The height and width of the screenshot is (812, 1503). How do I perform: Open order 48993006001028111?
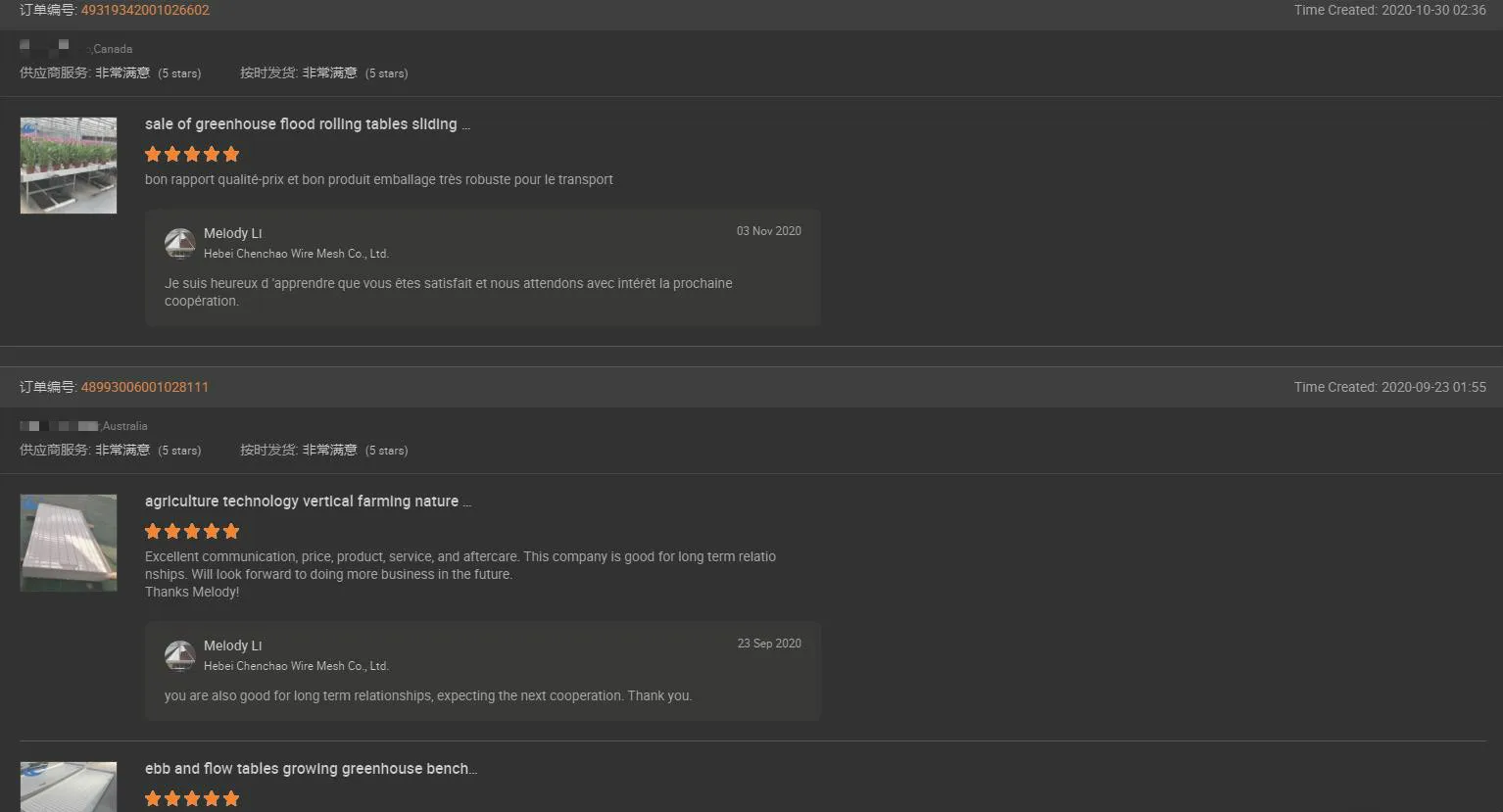tap(144, 387)
